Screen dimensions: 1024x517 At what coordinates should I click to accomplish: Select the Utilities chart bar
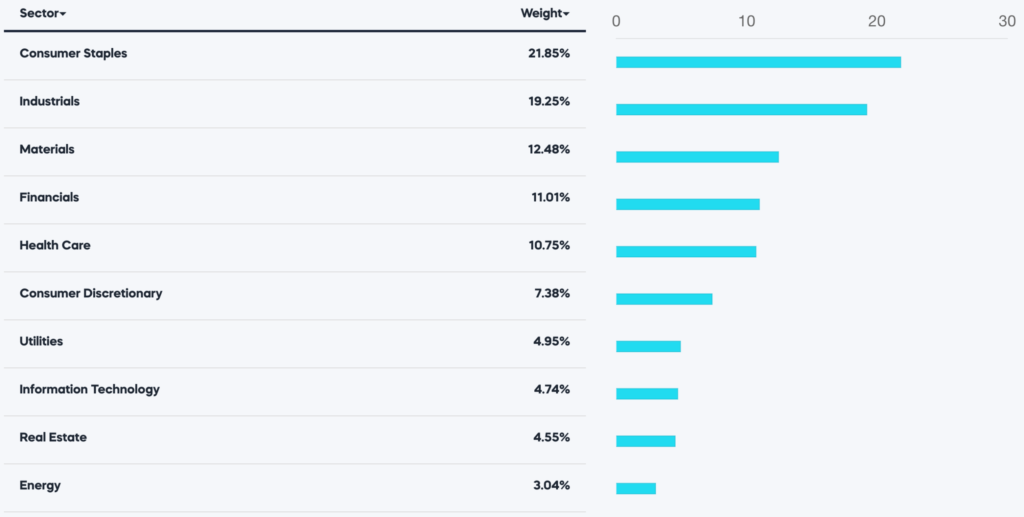648,346
